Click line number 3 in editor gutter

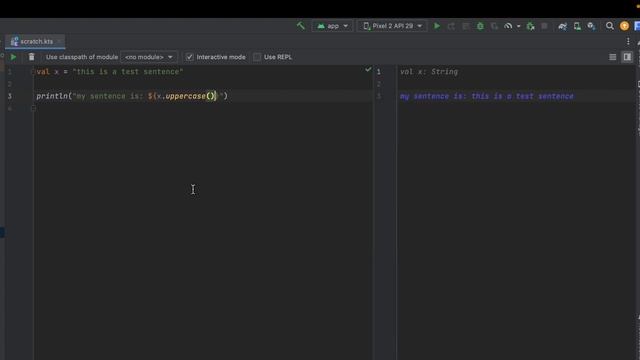pyautogui.click(x=10, y=96)
